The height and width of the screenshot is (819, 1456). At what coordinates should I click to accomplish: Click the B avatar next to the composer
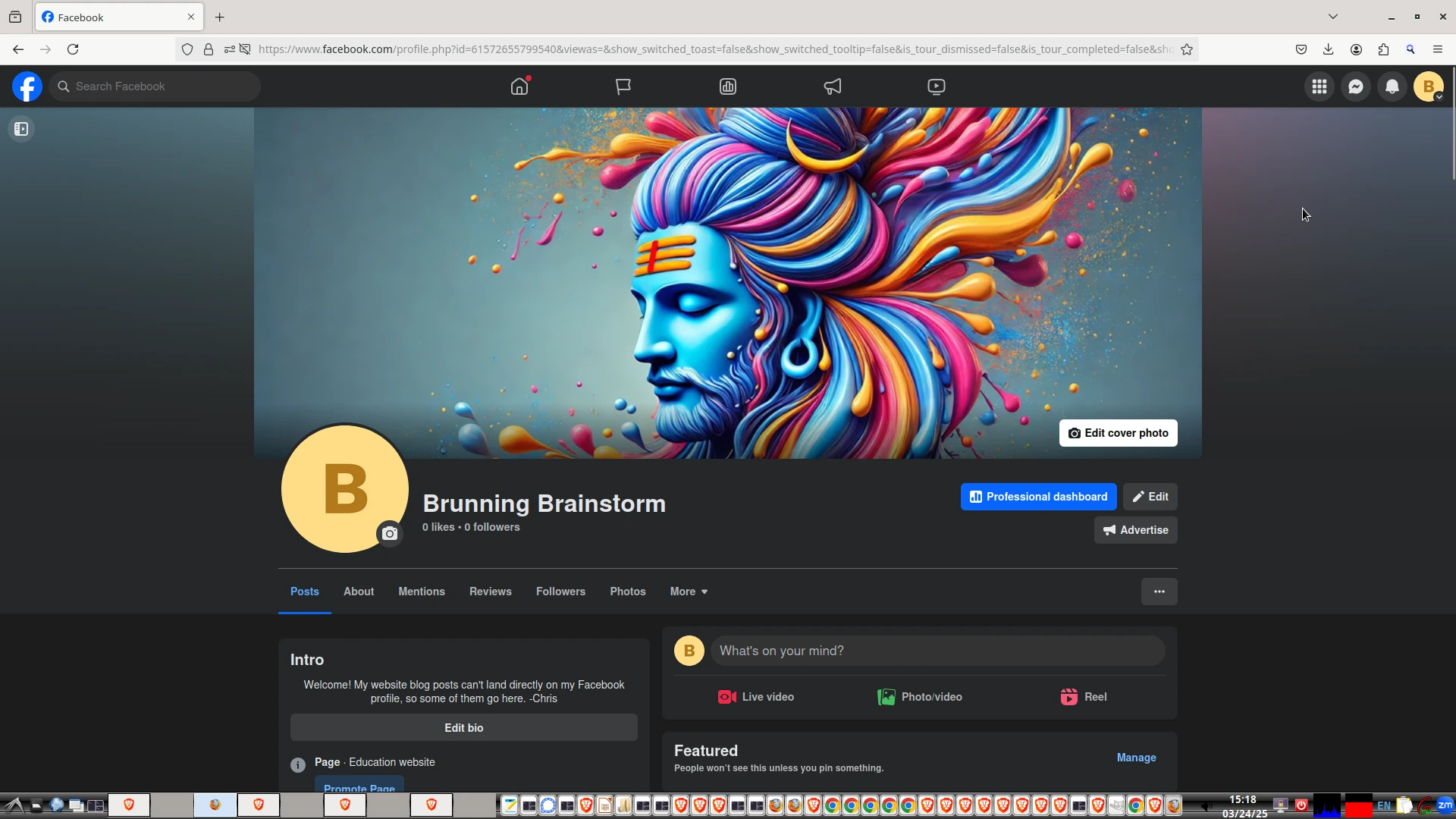tap(689, 651)
